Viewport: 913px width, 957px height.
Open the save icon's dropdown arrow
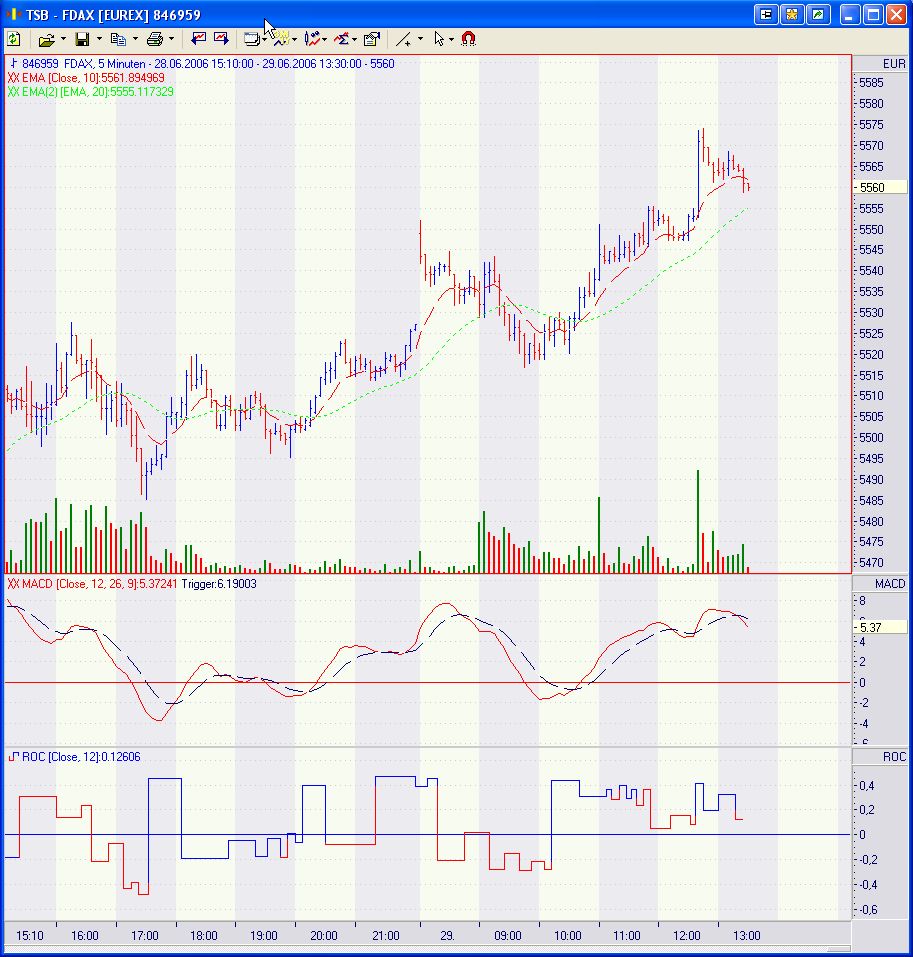pyautogui.click(x=99, y=39)
